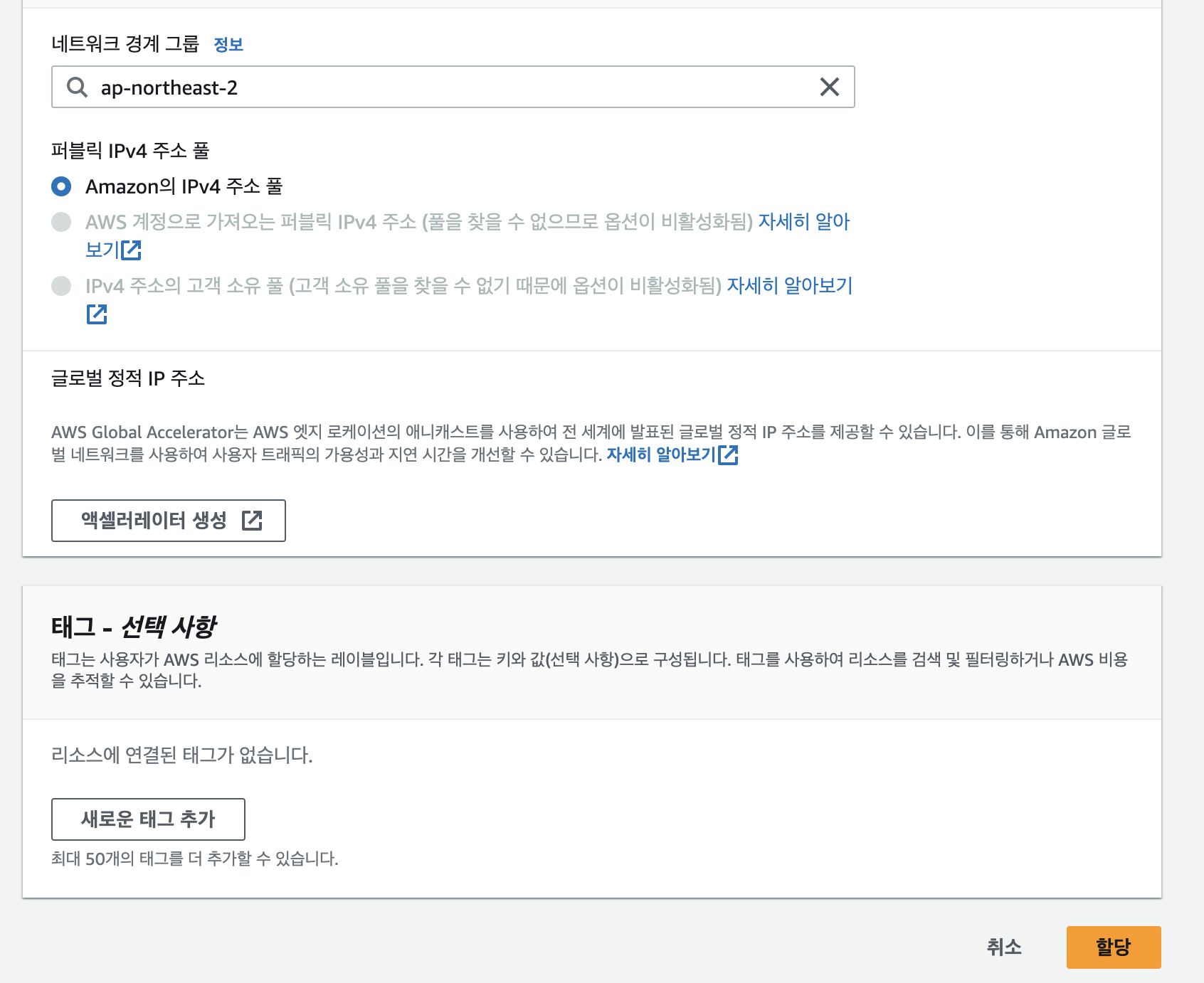Image resolution: width=1204 pixels, height=983 pixels.
Task: Click the 최대 50개의 태그를 더 추가할 수 있습니다. note
Action: (x=195, y=859)
